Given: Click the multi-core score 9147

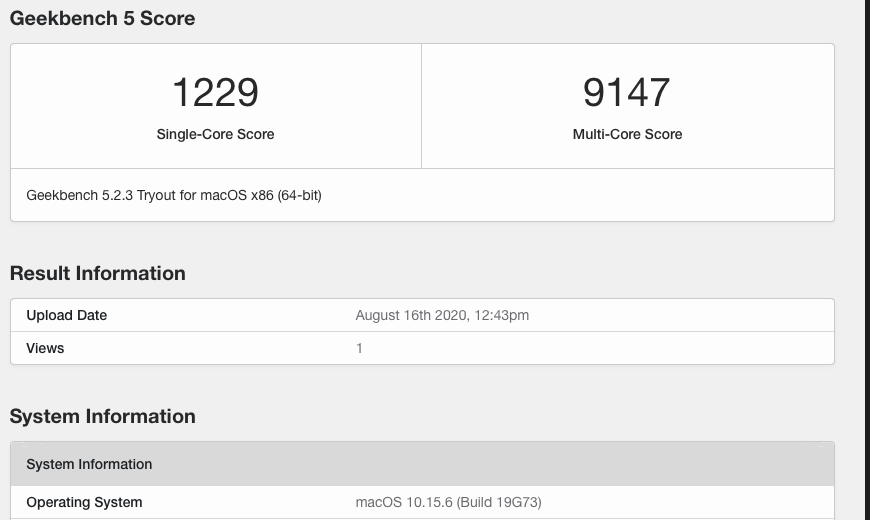Looking at the screenshot, I should coord(627,92).
